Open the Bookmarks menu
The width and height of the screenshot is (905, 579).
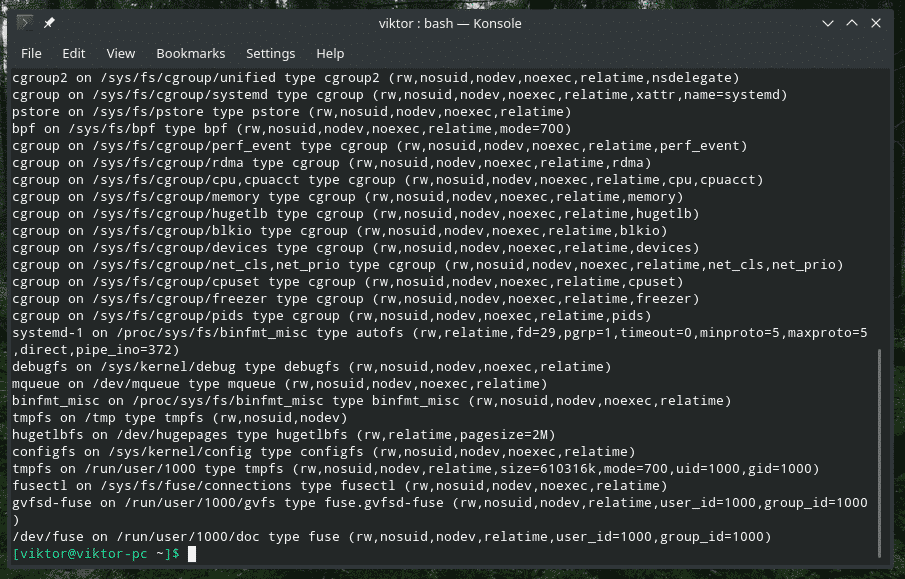click(191, 53)
